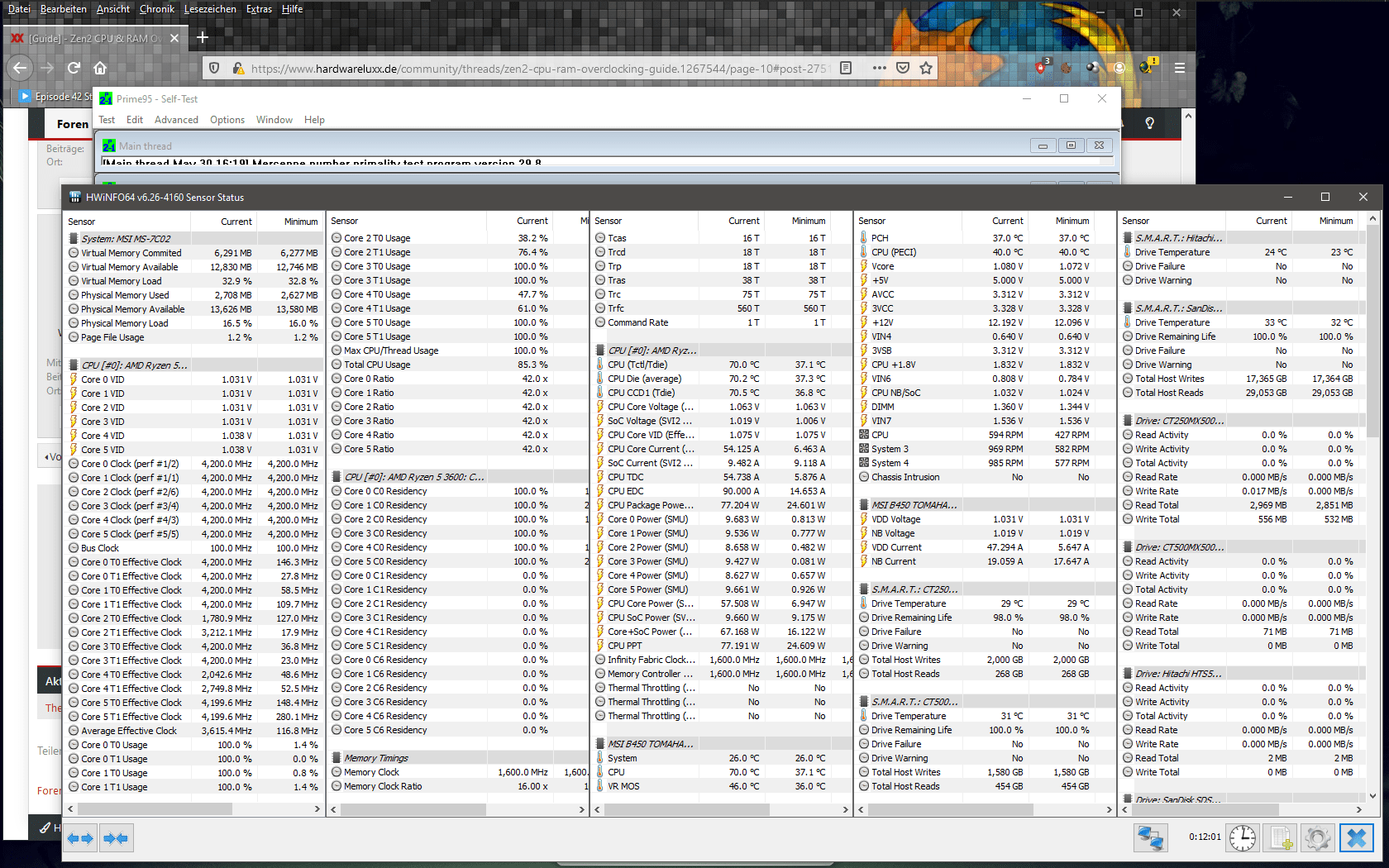Image resolution: width=1389 pixels, height=868 pixels.
Task: Open the red shield extension with badge 3
Action: (1042, 67)
